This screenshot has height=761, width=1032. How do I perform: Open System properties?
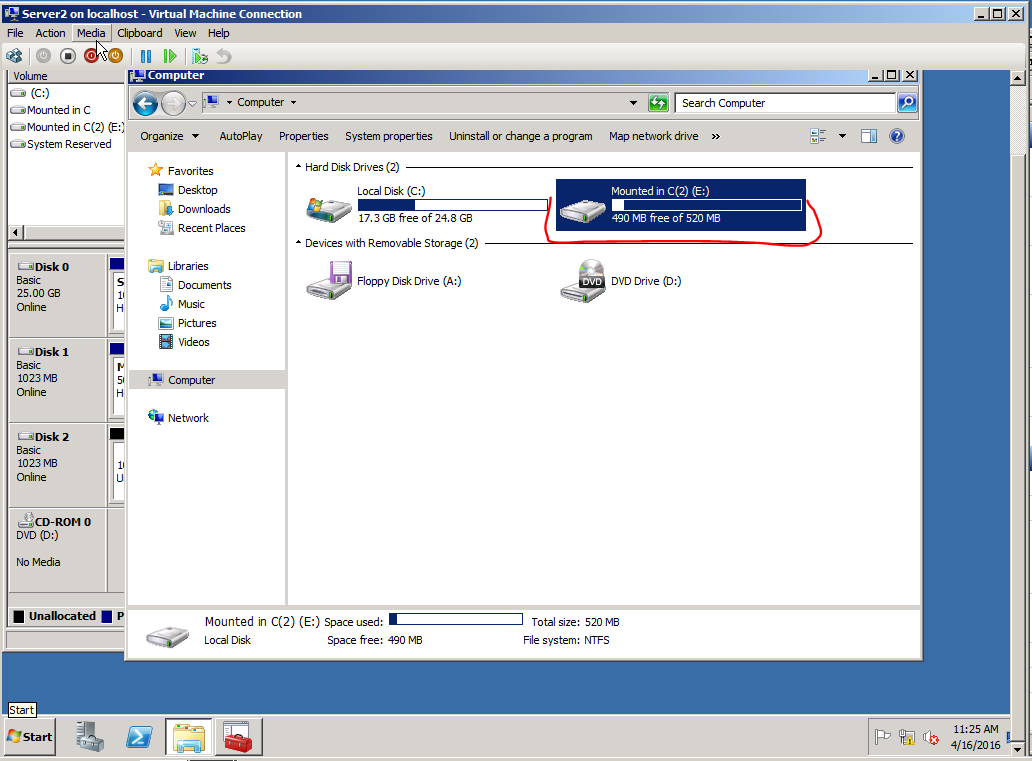point(388,136)
